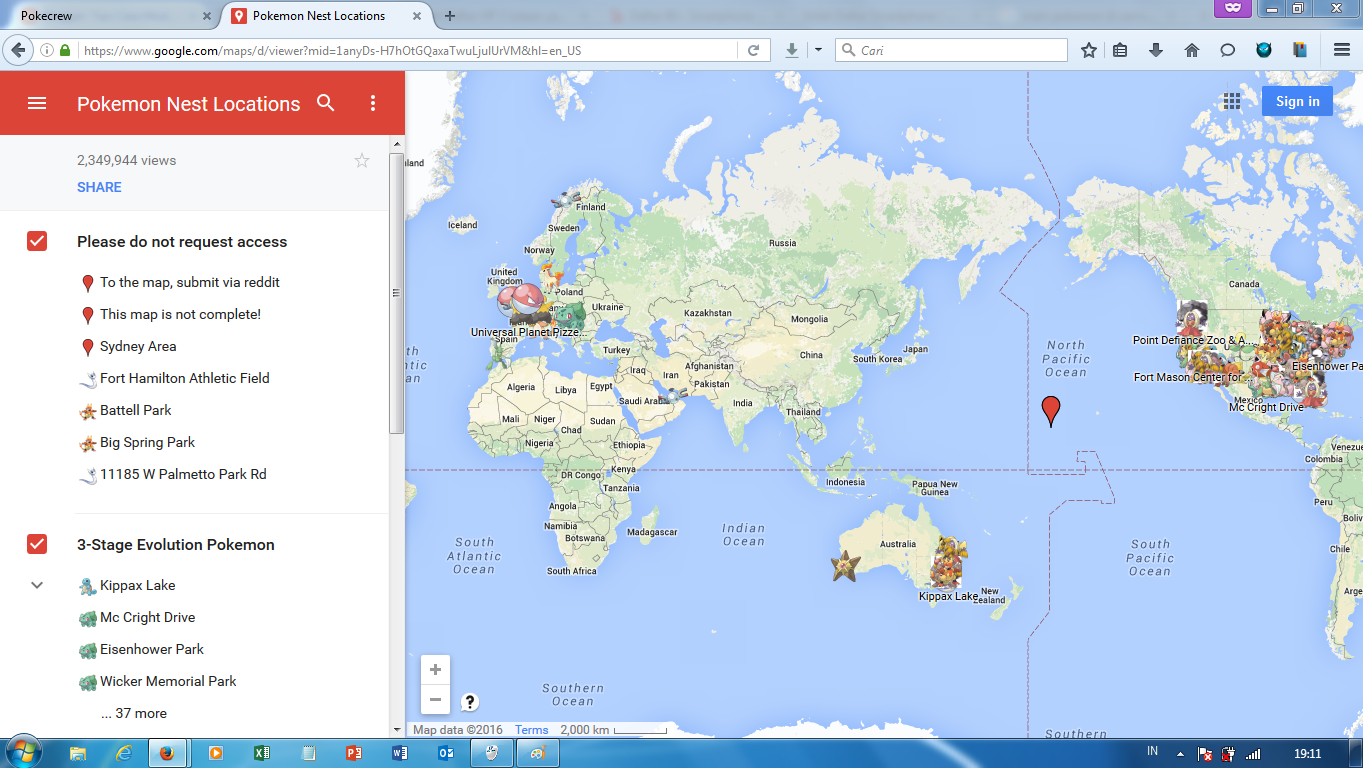Go back with the browser back arrow
1366x768 pixels.
pos(18,50)
